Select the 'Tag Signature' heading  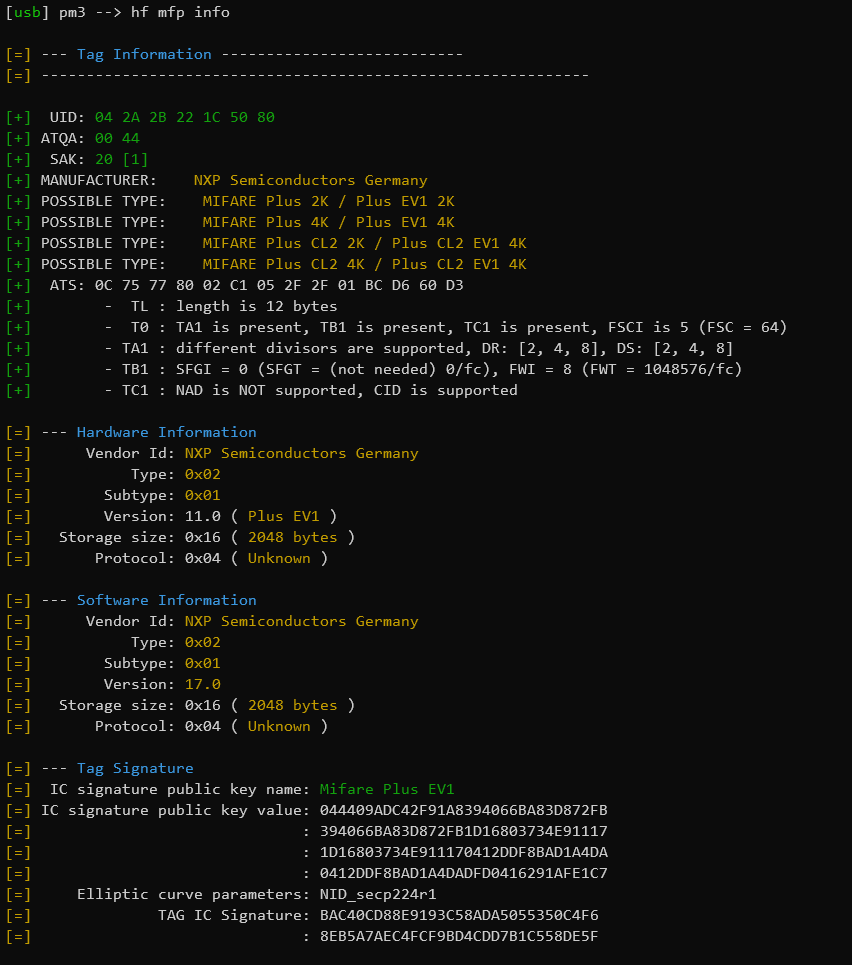[135, 768]
